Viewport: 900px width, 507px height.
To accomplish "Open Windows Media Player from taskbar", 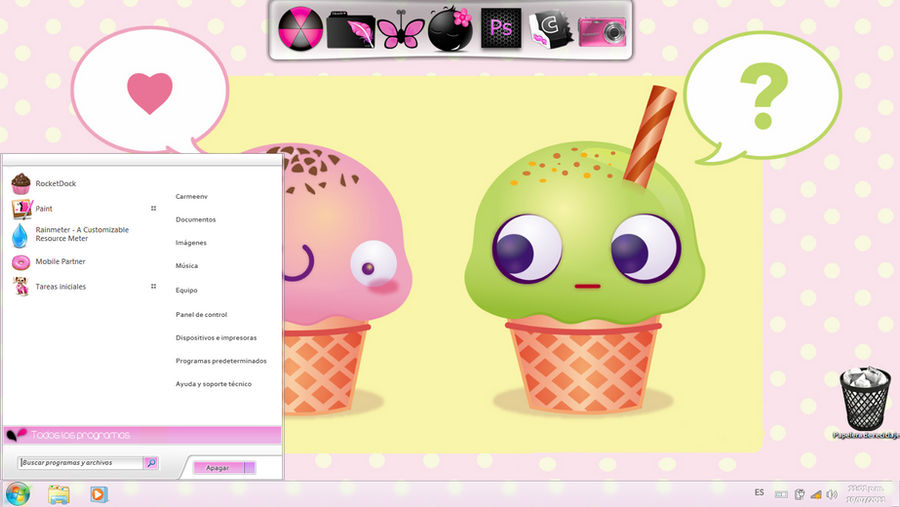I will pos(99,494).
